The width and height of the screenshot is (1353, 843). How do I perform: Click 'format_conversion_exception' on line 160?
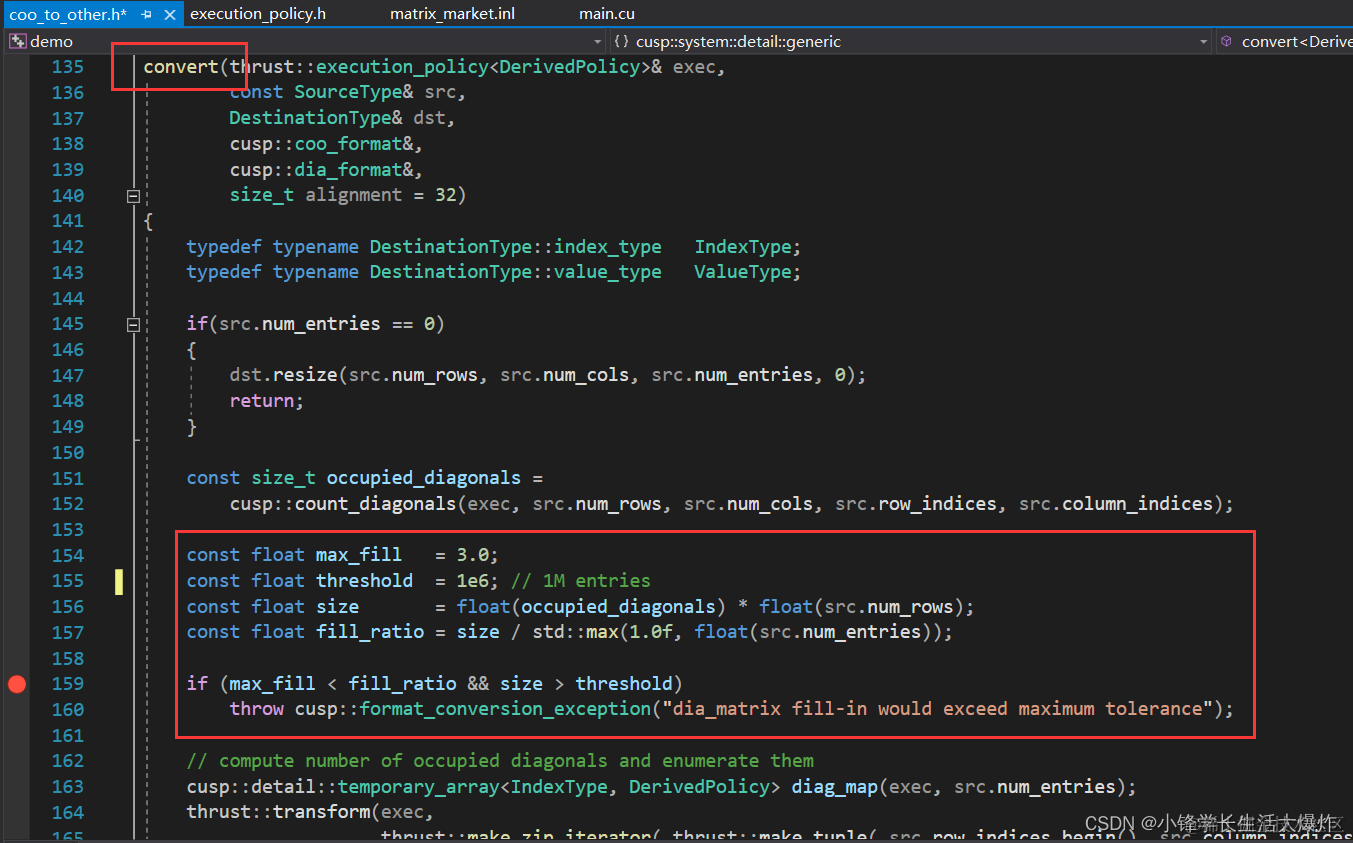tap(505, 709)
